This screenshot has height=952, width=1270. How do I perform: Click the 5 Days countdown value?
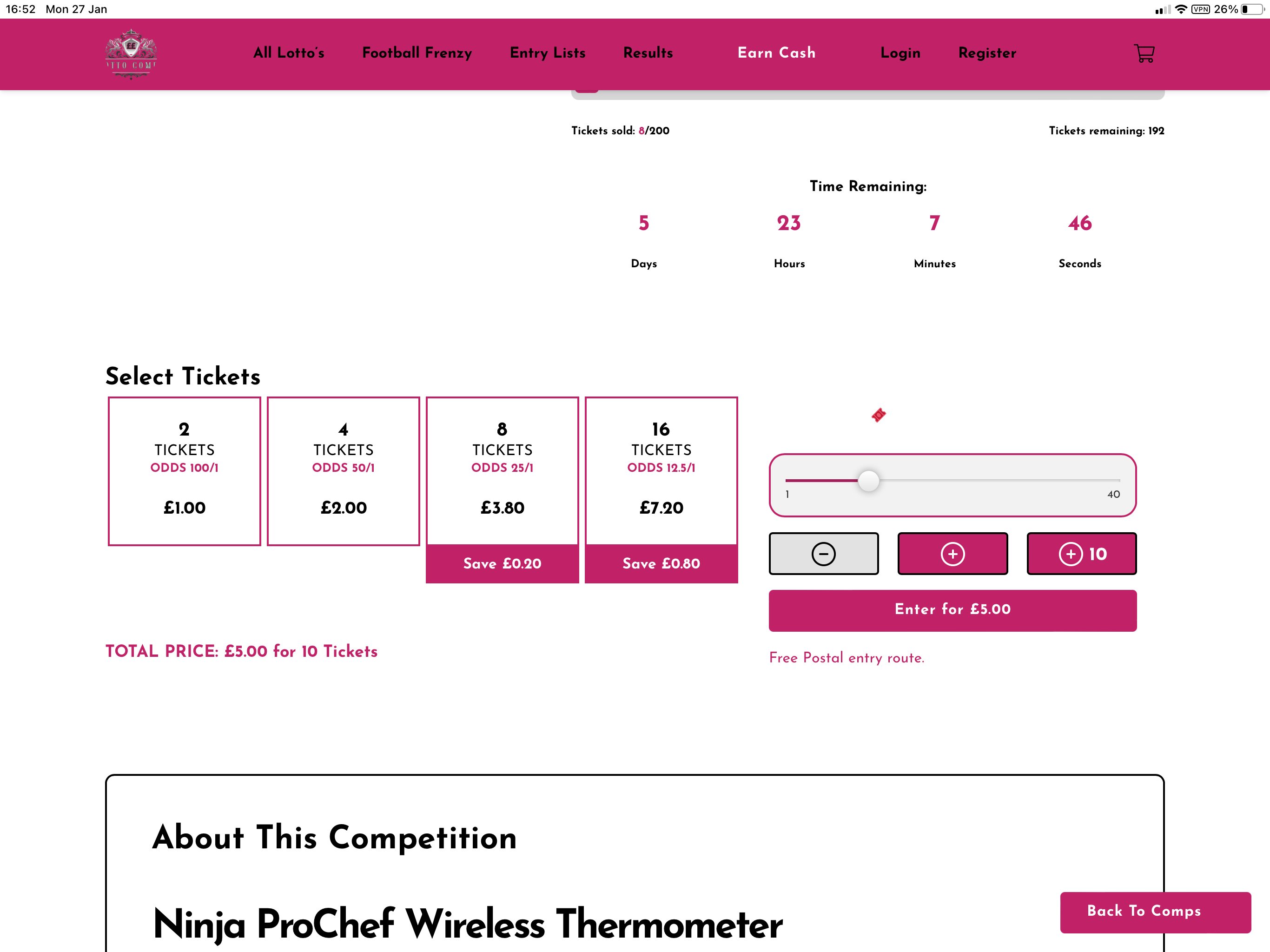click(644, 223)
